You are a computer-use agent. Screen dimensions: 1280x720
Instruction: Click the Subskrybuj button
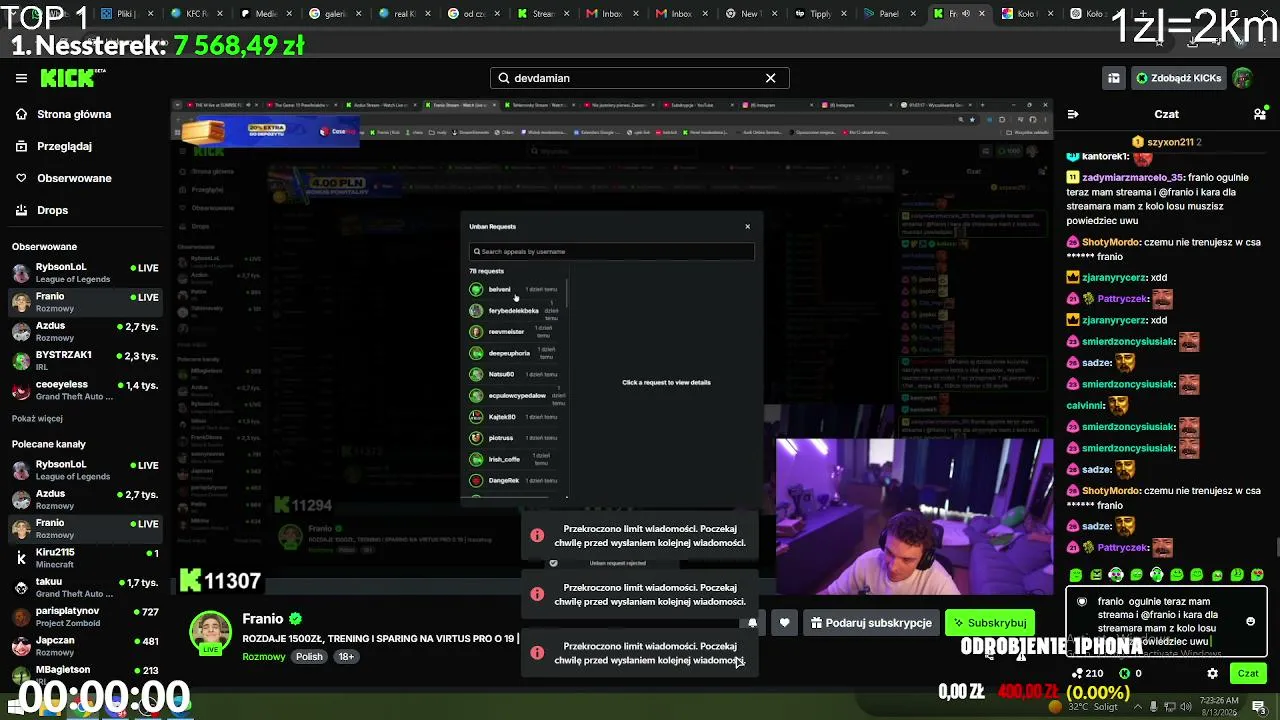[990, 623]
